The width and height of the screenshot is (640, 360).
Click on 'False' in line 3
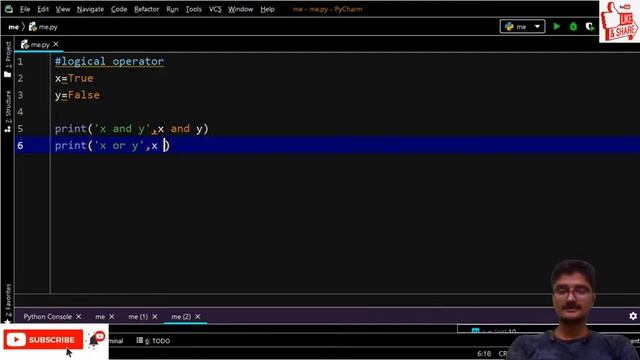point(84,95)
